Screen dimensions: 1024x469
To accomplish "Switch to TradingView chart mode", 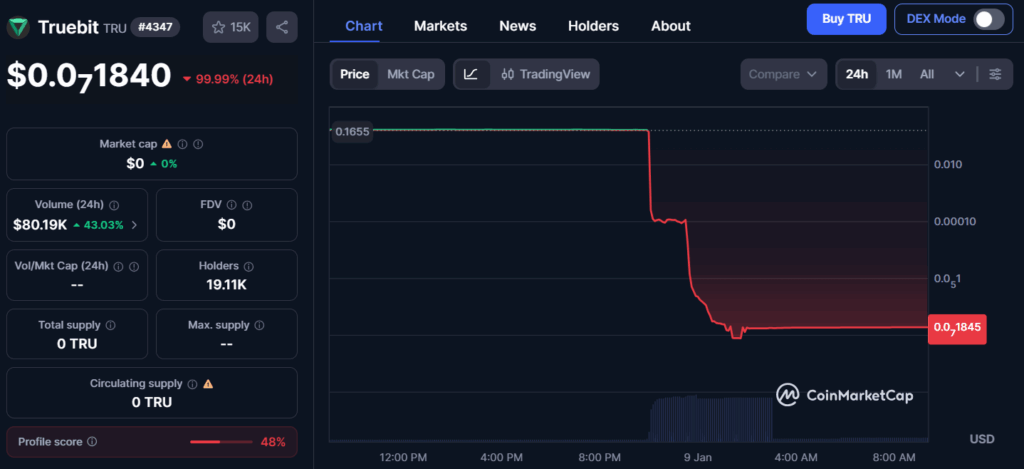I will pyautogui.click(x=546, y=74).
